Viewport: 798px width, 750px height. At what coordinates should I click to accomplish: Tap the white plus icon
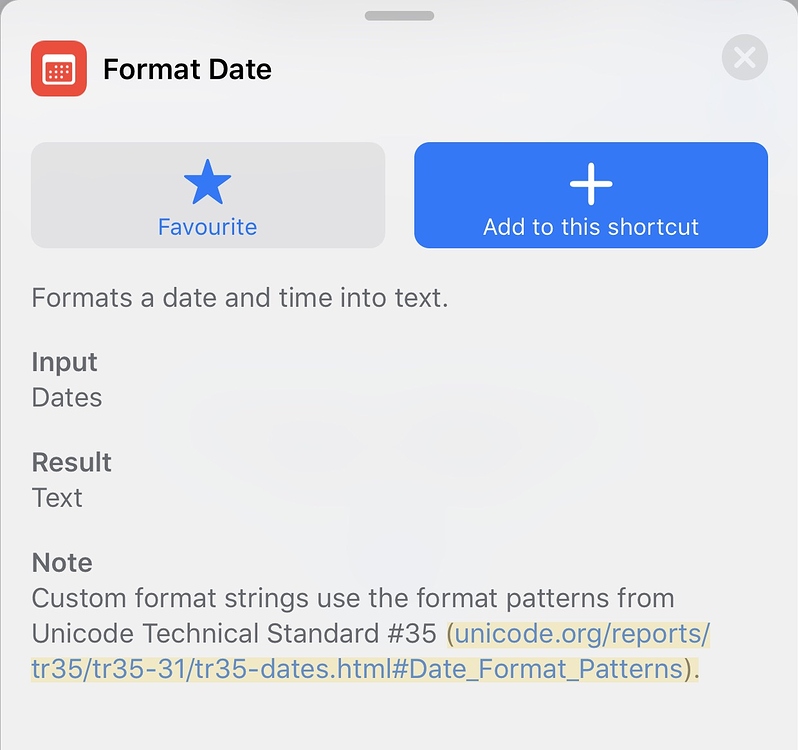pyautogui.click(x=591, y=184)
